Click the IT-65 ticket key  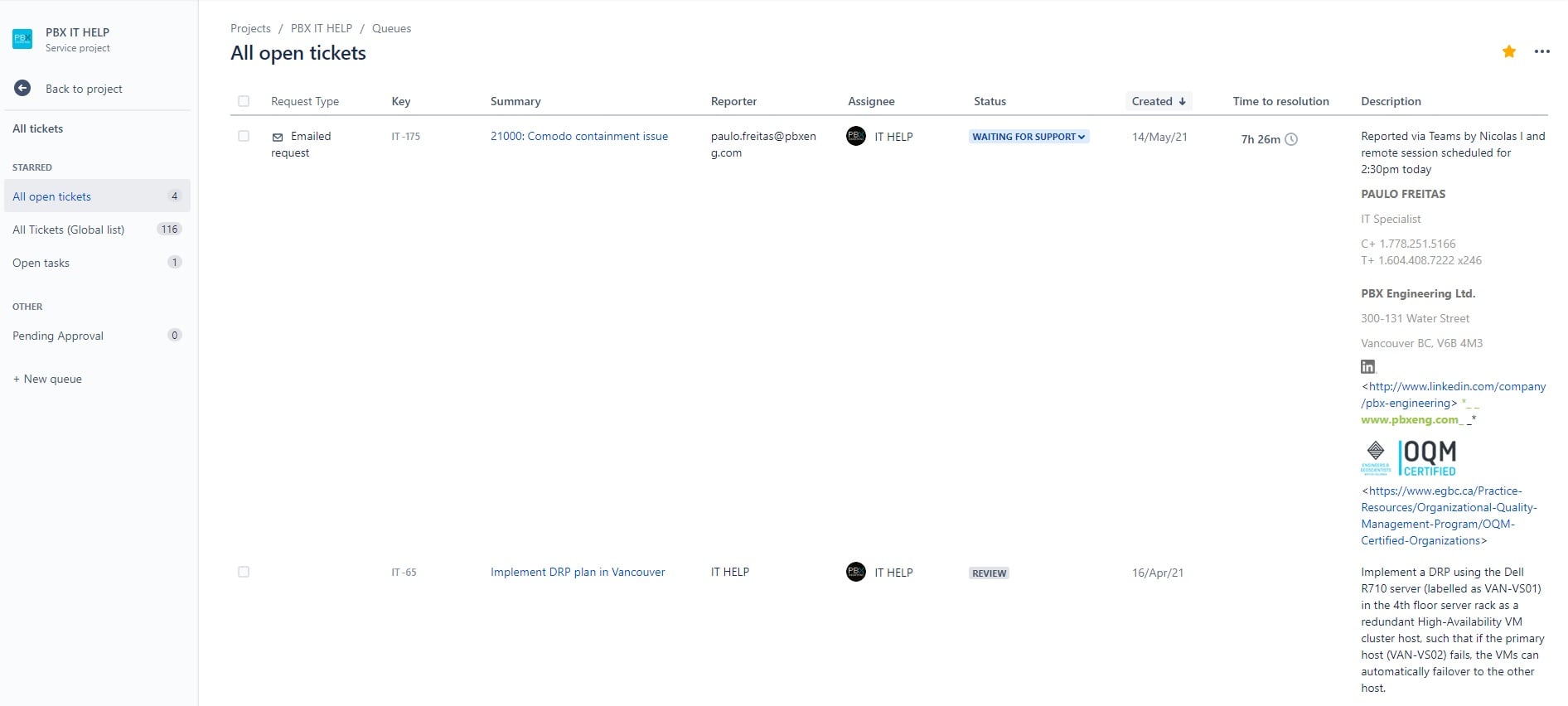(404, 573)
